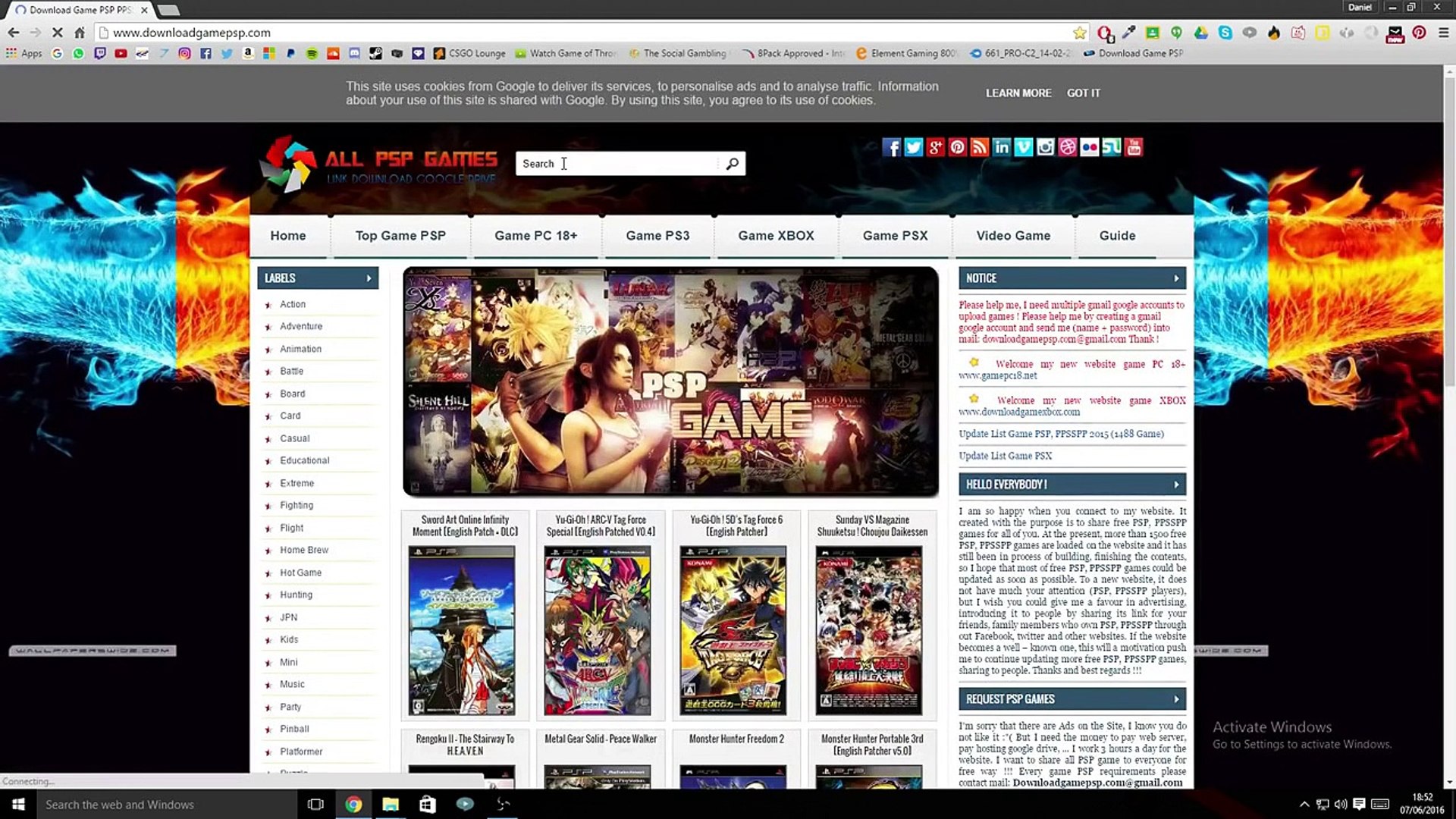Image resolution: width=1456 pixels, height=819 pixels.
Task: Open the Twitch bookmark icon
Action: pos(99,53)
